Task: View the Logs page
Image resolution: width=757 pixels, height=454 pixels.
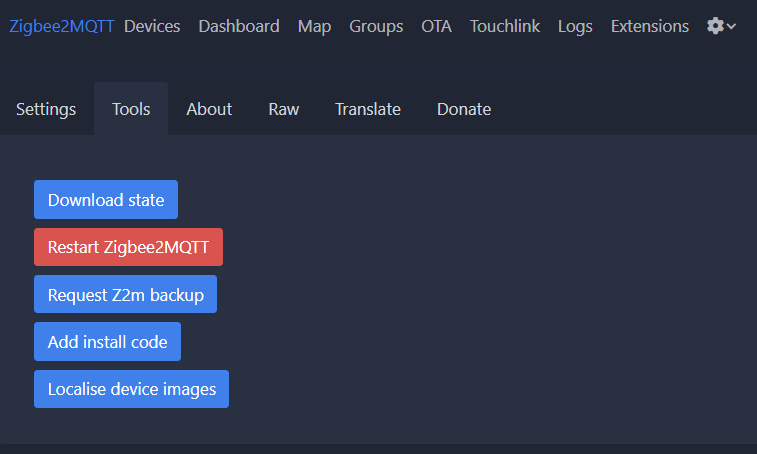Action: pos(575,26)
